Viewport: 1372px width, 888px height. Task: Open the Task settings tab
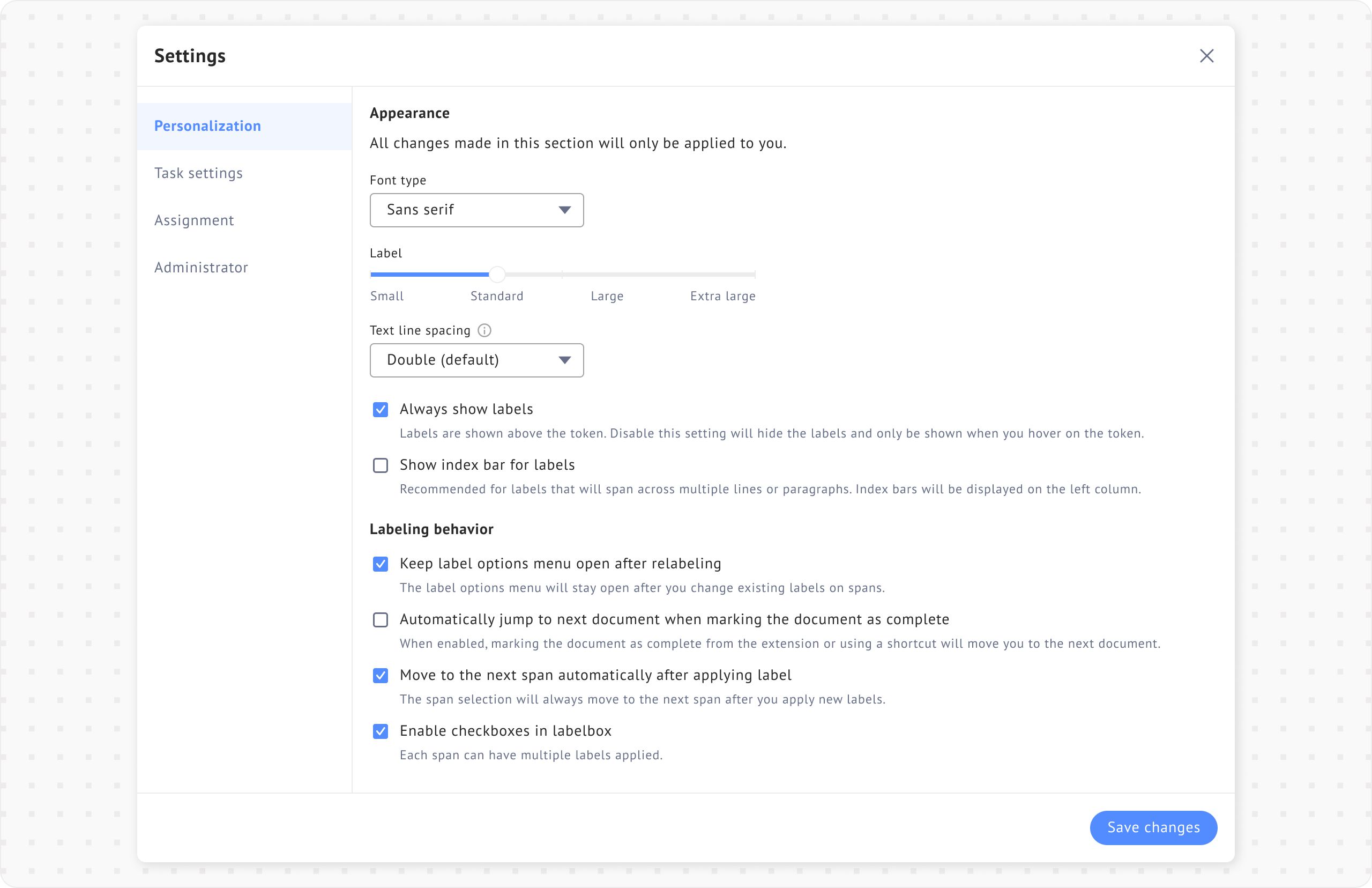point(198,173)
